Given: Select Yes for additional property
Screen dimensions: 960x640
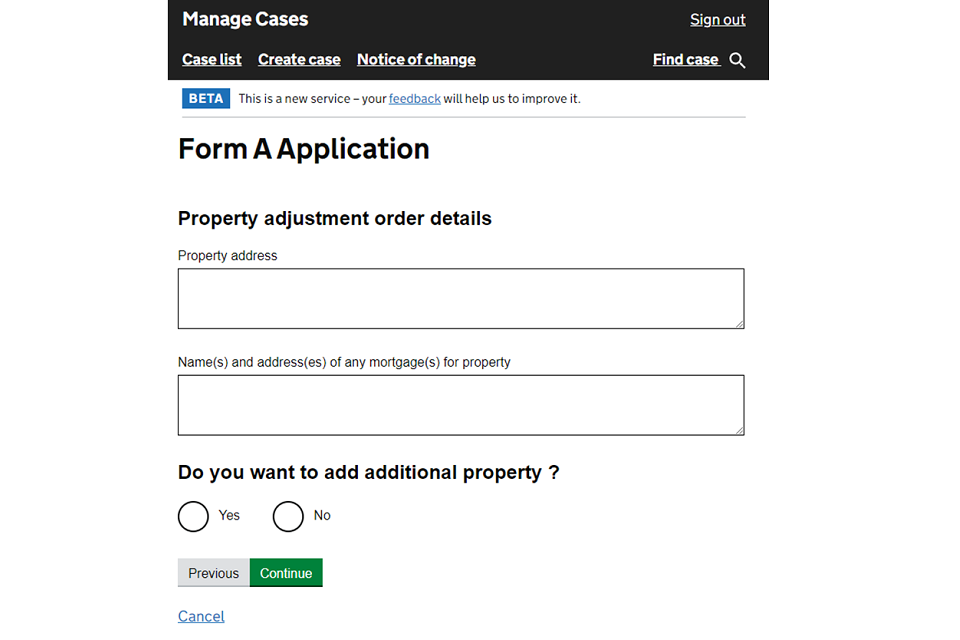Looking at the screenshot, I should 193,516.
